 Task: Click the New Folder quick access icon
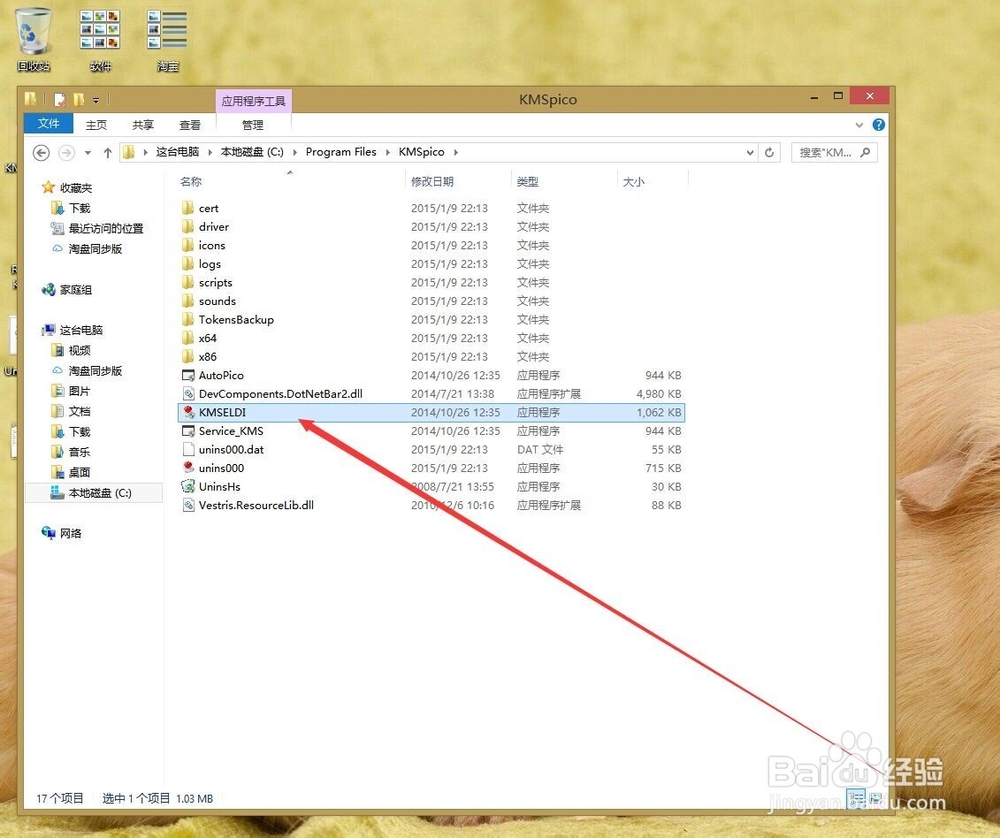pos(78,99)
